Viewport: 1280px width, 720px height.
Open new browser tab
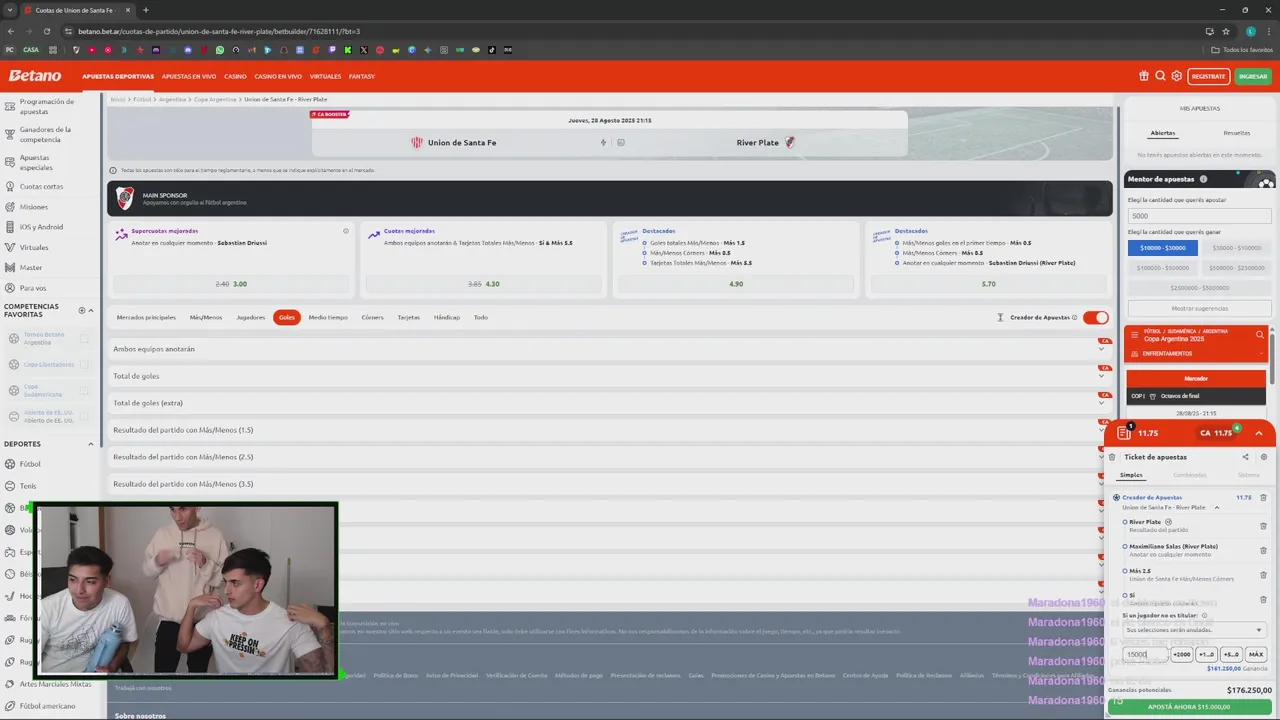pyautogui.click(x=145, y=10)
